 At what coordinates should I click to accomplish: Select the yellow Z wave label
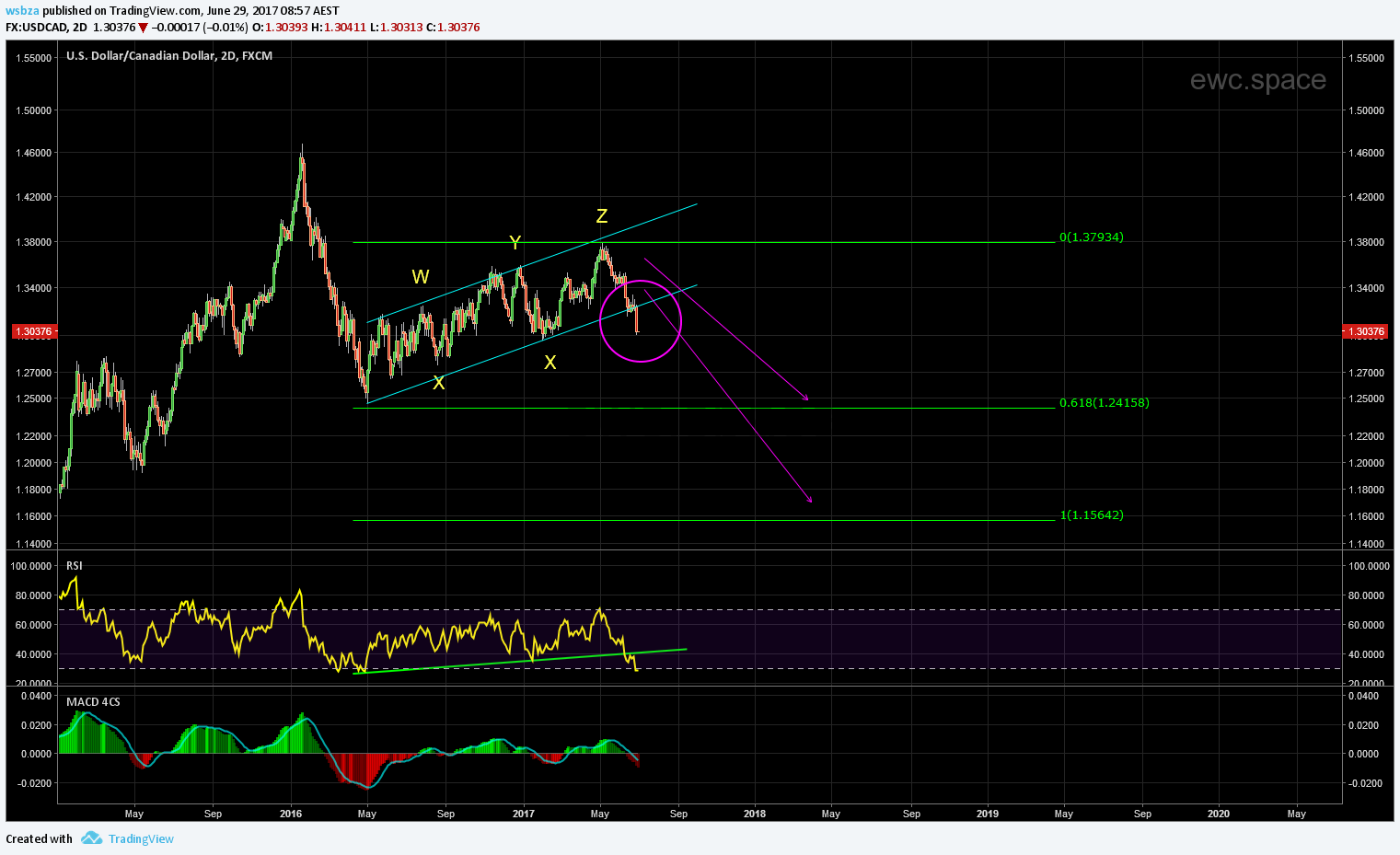pyautogui.click(x=601, y=216)
